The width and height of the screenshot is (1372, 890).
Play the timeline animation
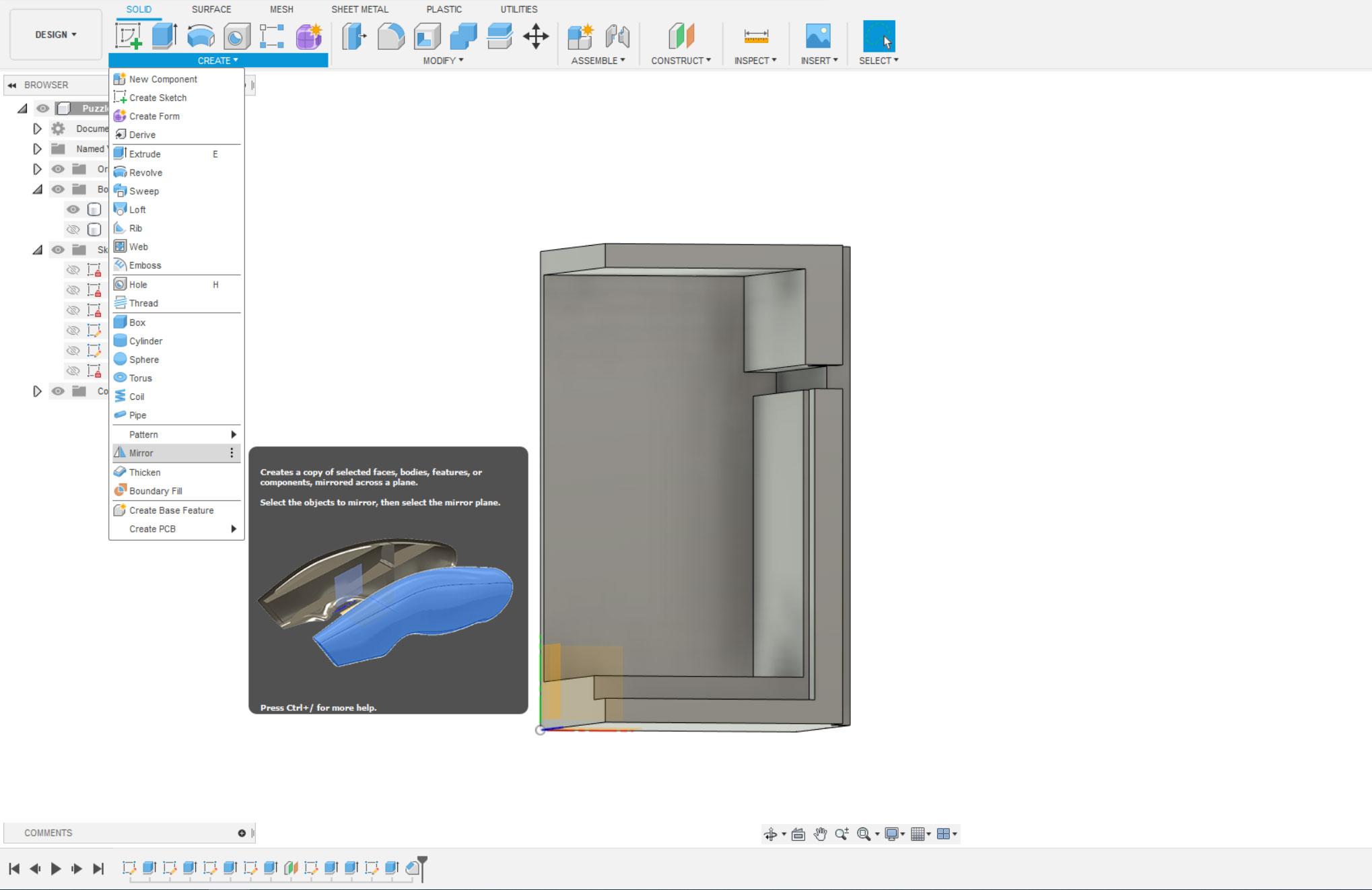56,868
